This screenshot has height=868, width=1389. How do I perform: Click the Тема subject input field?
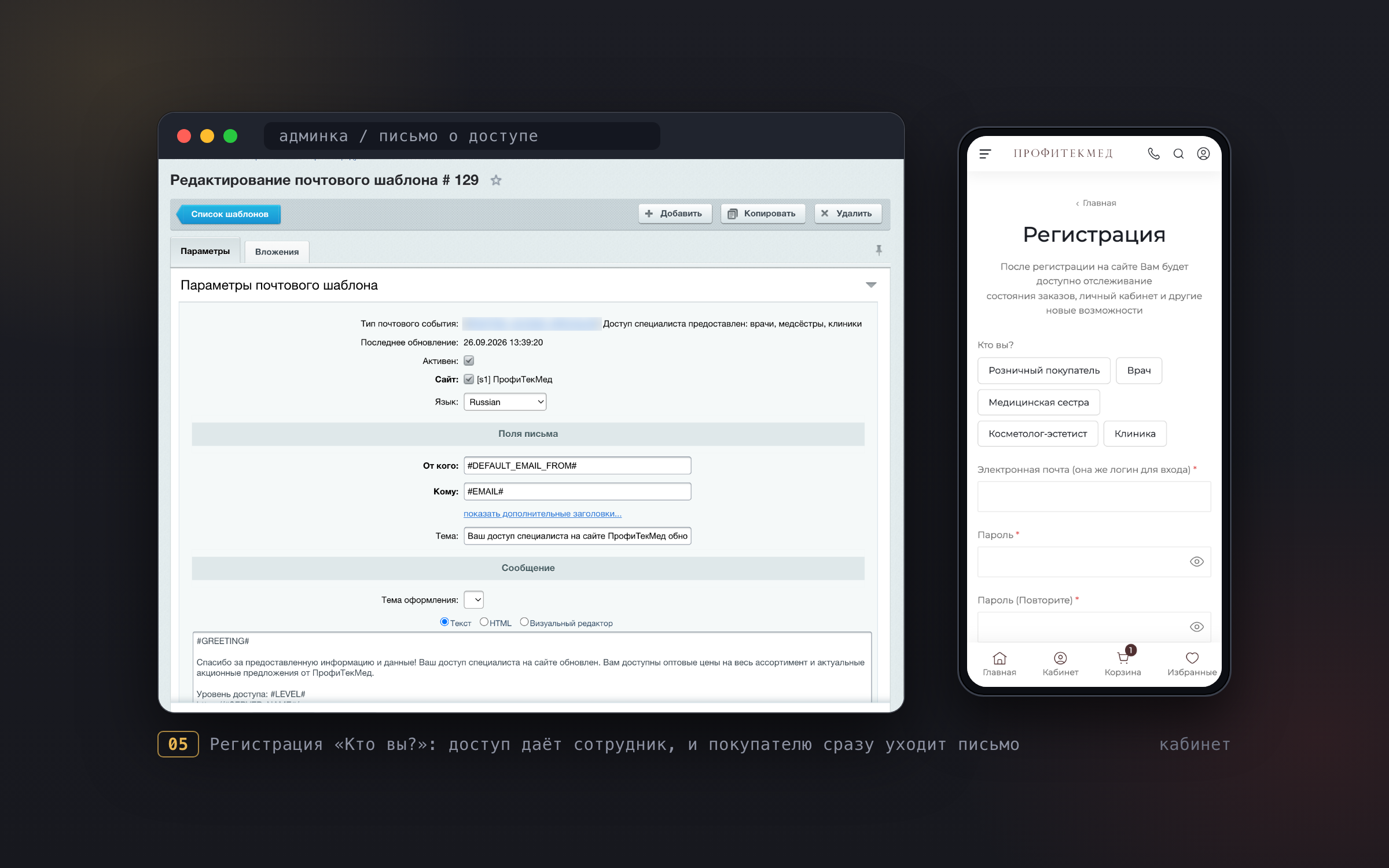(577, 536)
